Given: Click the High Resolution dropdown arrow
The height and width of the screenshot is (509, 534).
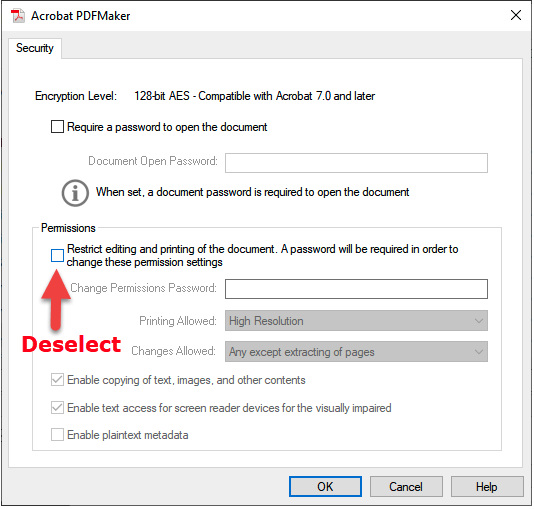Looking at the screenshot, I should click(x=478, y=321).
